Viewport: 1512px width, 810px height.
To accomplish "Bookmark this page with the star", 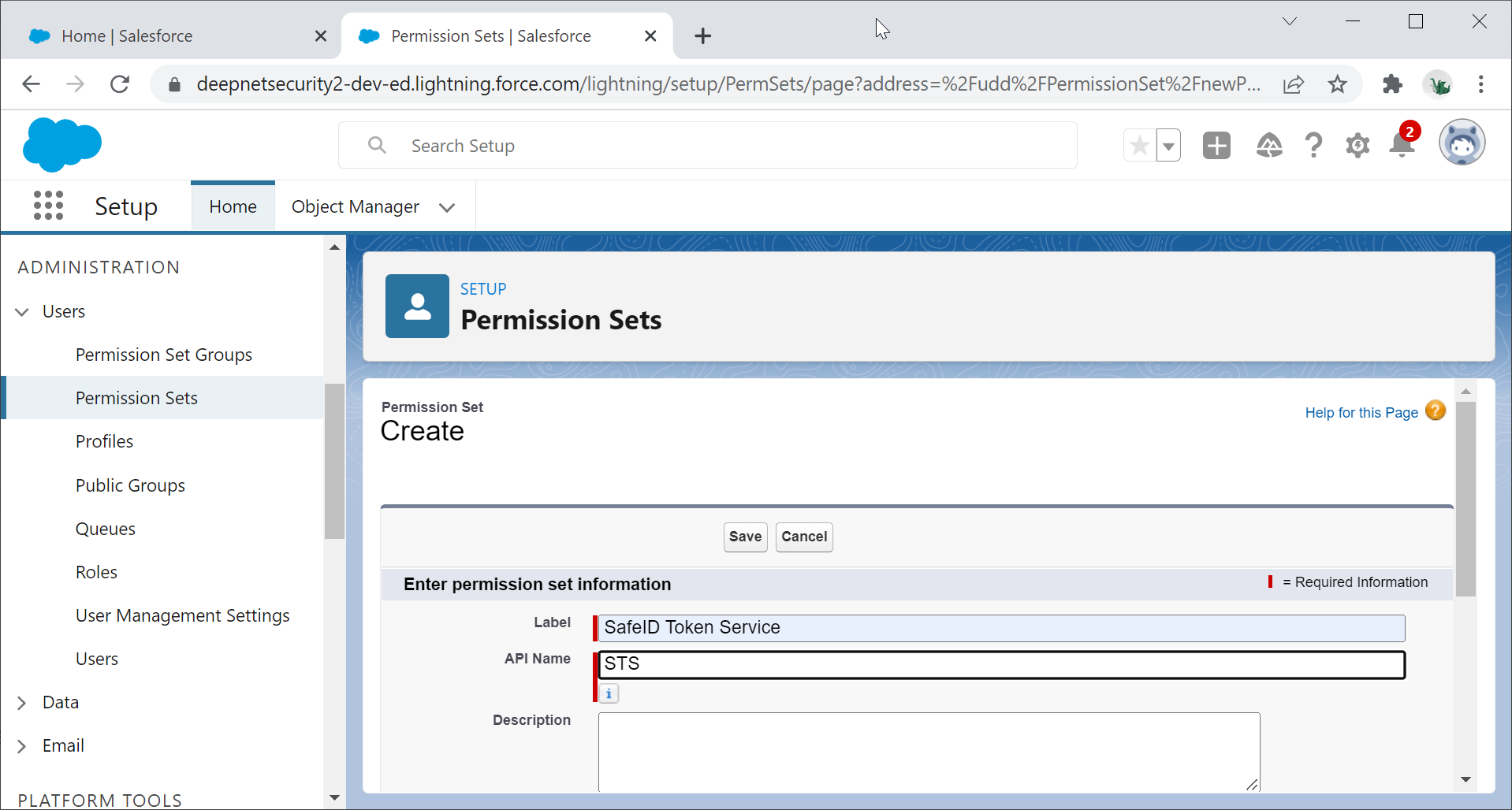I will [1337, 84].
